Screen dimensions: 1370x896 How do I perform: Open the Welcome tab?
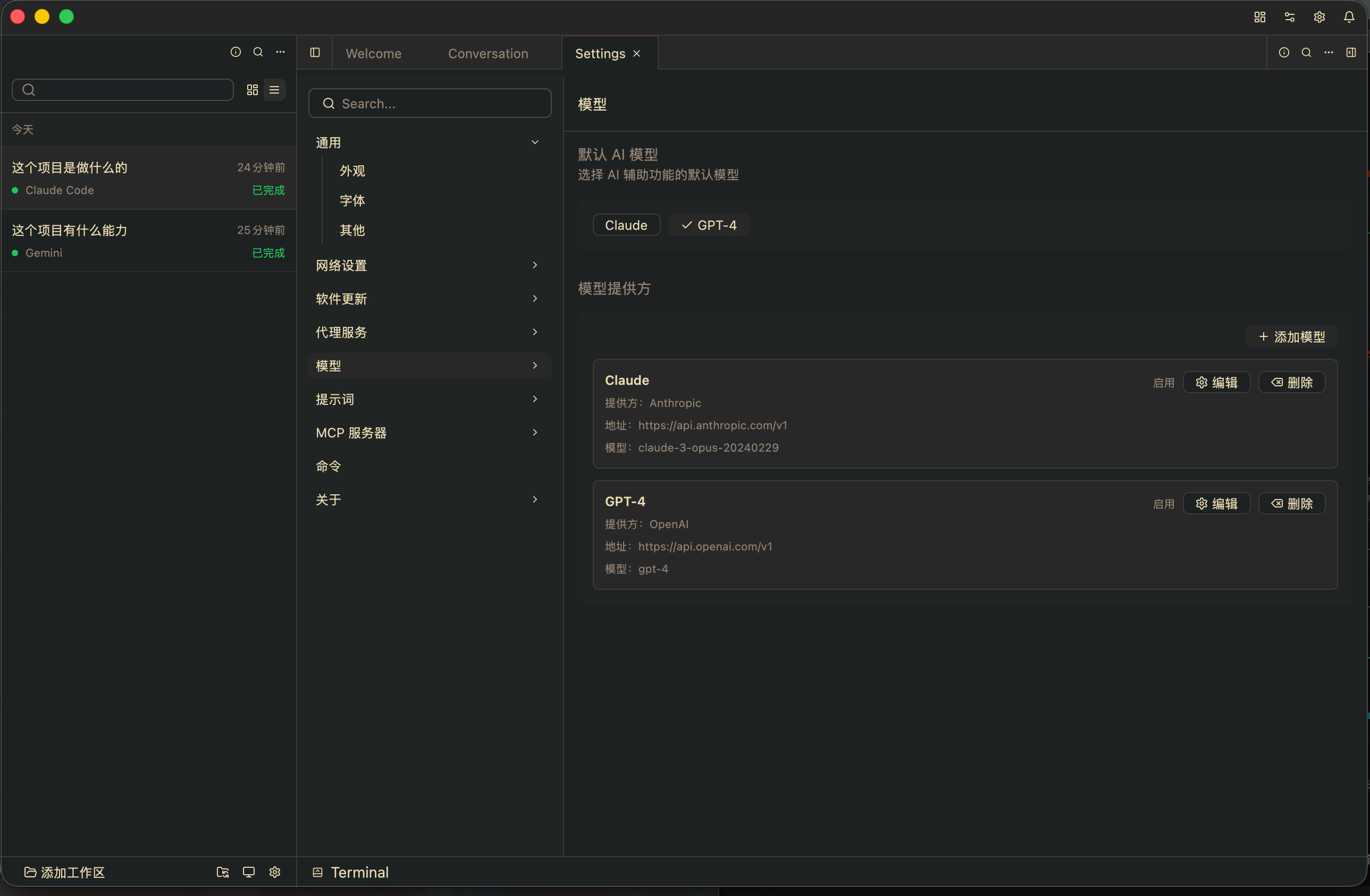tap(374, 54)
